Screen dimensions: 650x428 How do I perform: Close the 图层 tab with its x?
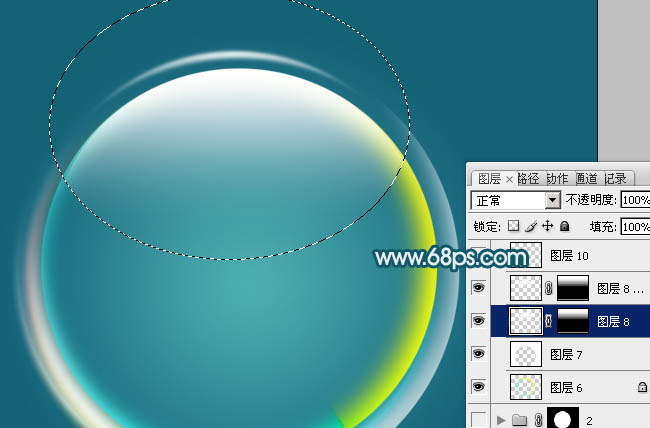pos(509,179)
